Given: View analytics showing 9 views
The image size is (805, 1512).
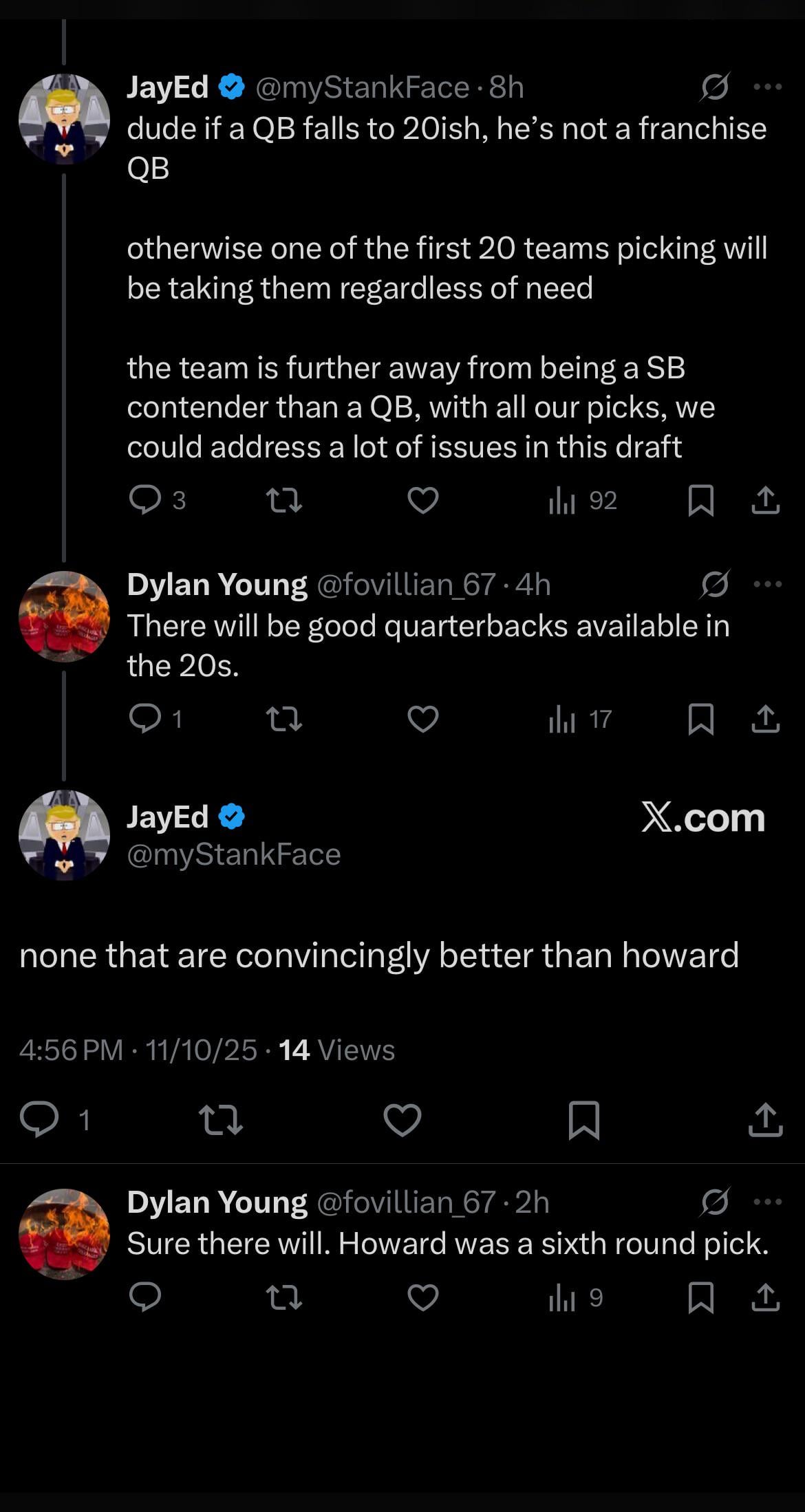Looking at the screenshot, I should coord(576,1297).
